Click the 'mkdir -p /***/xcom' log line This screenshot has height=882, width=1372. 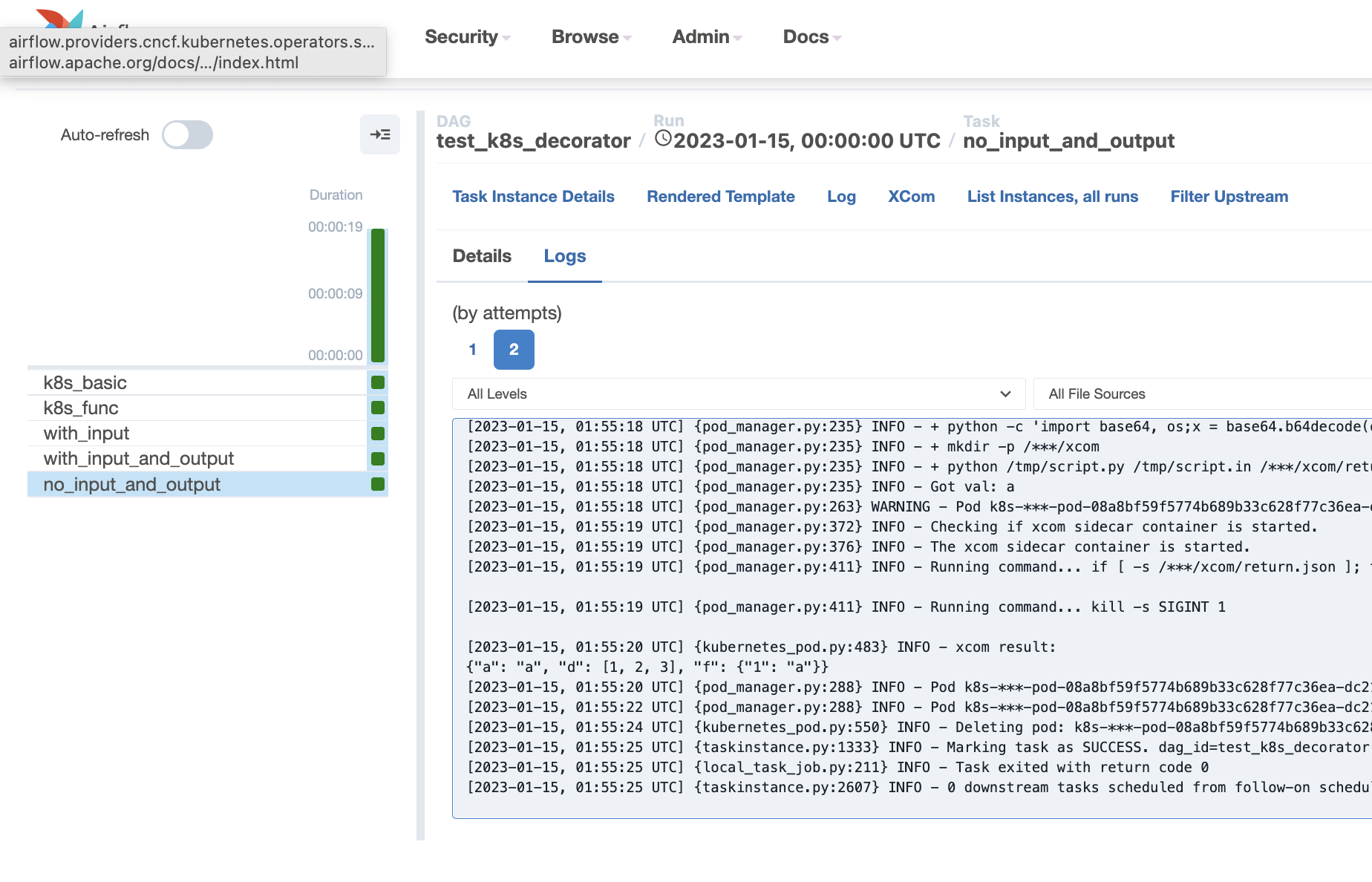tap(783, 446)
